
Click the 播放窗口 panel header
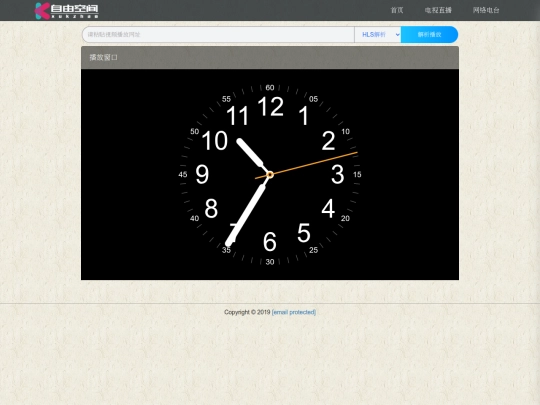[270, 58]
